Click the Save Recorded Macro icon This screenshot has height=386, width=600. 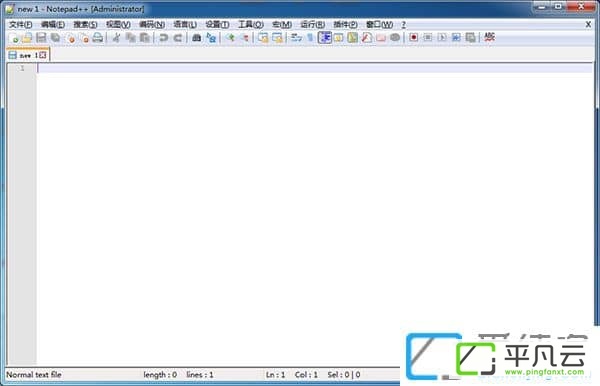point(470,37)
